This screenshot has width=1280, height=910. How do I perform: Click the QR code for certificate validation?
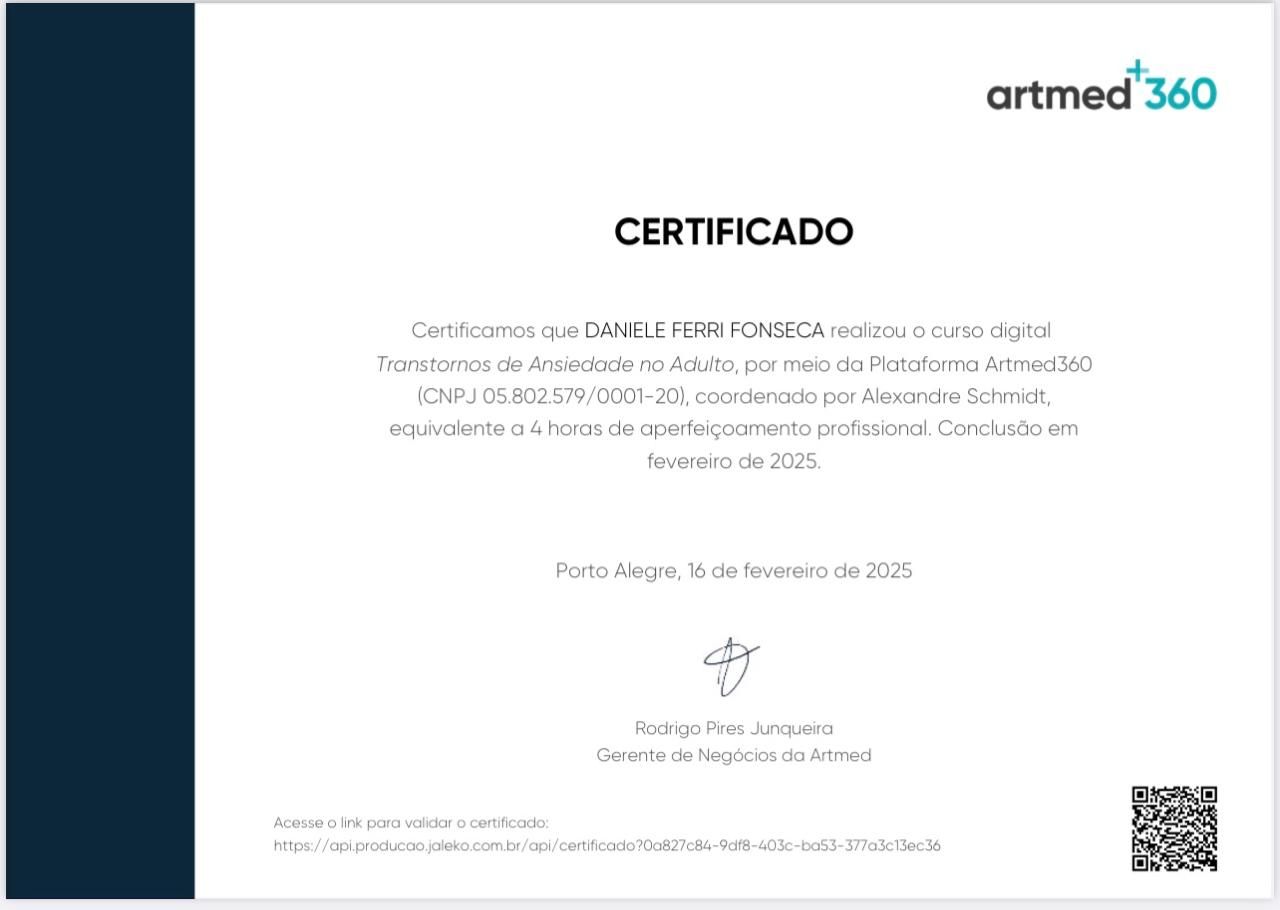(1174, 828)
